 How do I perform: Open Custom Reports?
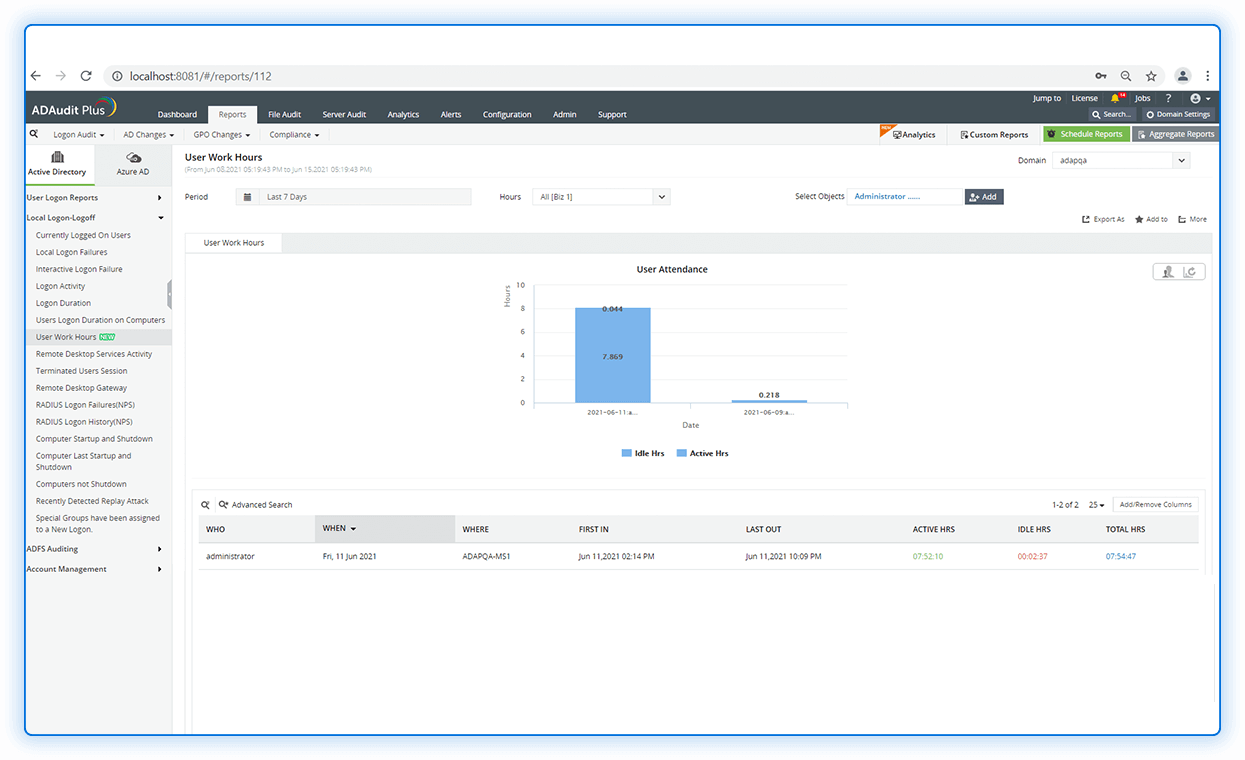click(994, 134)
